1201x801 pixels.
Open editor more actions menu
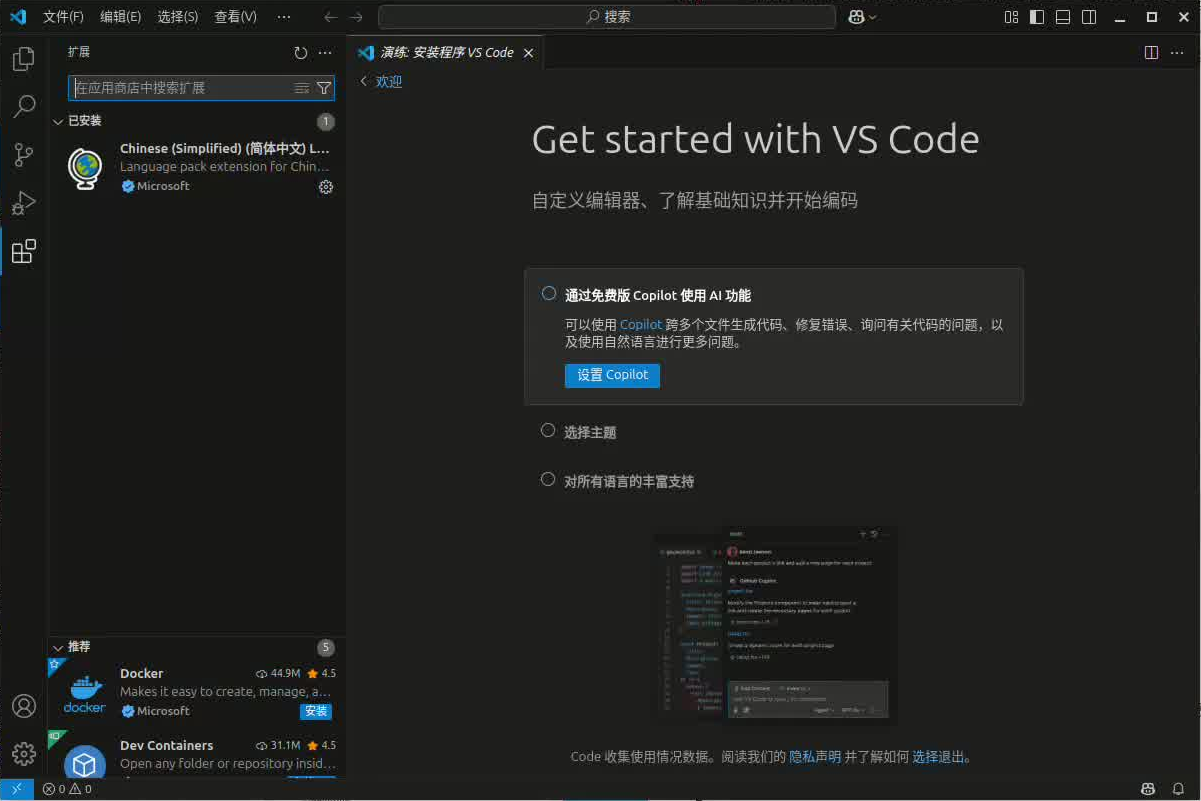coord(1177,52)
